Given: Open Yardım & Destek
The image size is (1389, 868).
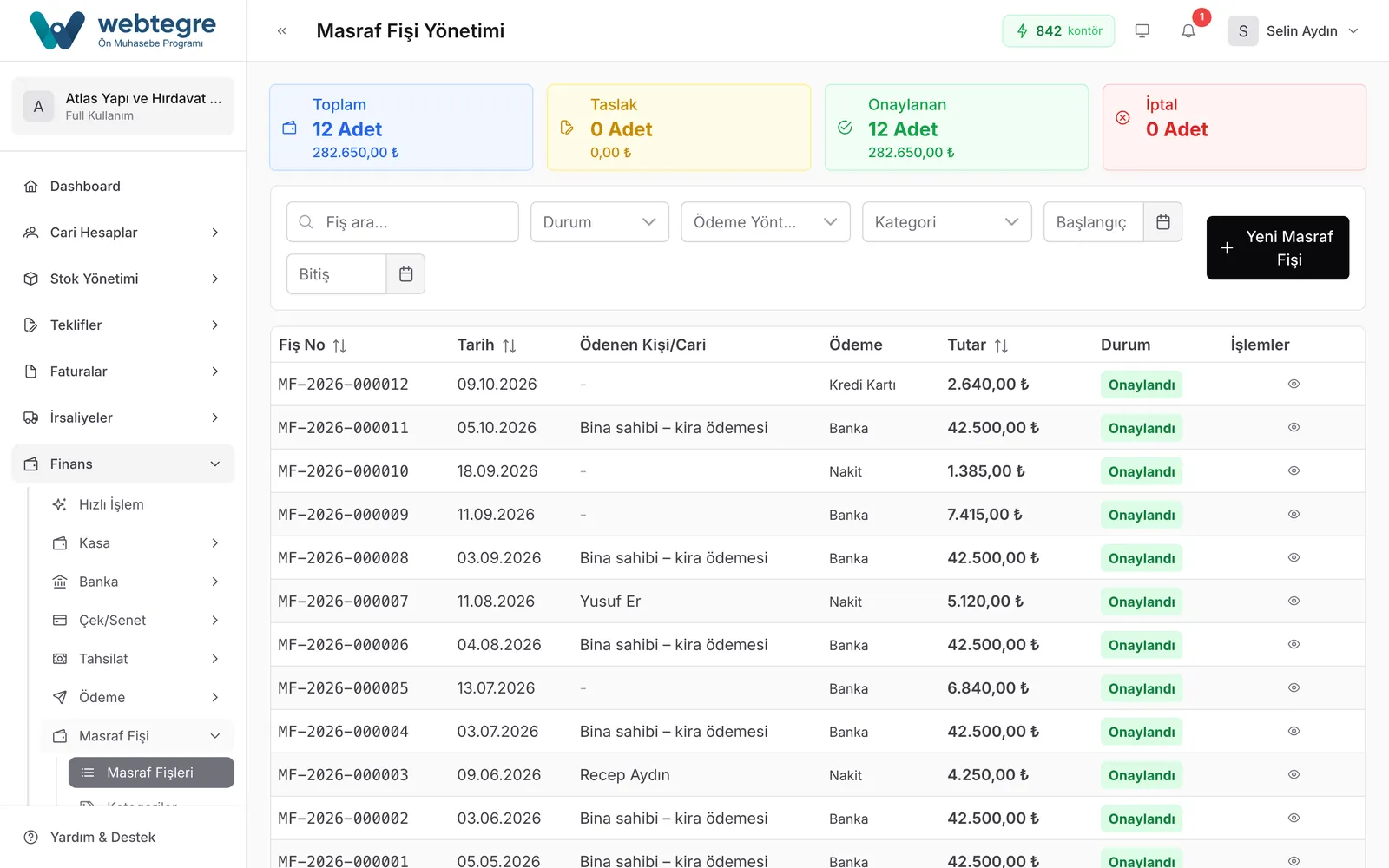Looking at the screenshot, I should (x=123, y=837).
